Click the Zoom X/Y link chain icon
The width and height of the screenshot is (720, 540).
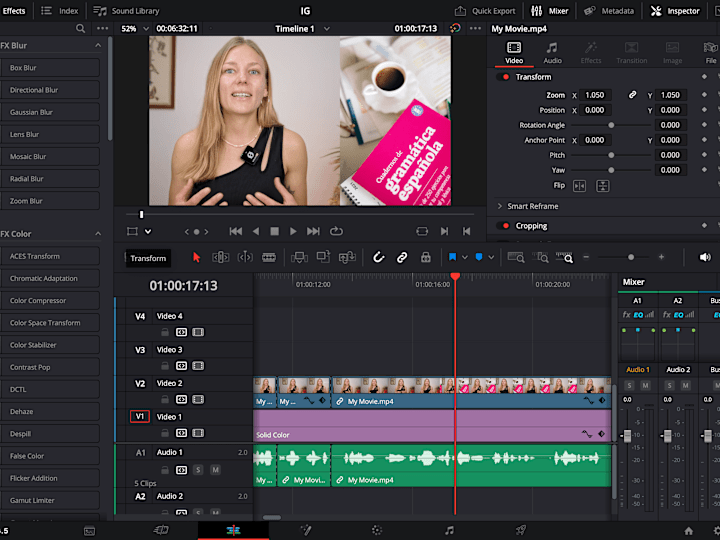pyautogui.click(x=632, y=95)
